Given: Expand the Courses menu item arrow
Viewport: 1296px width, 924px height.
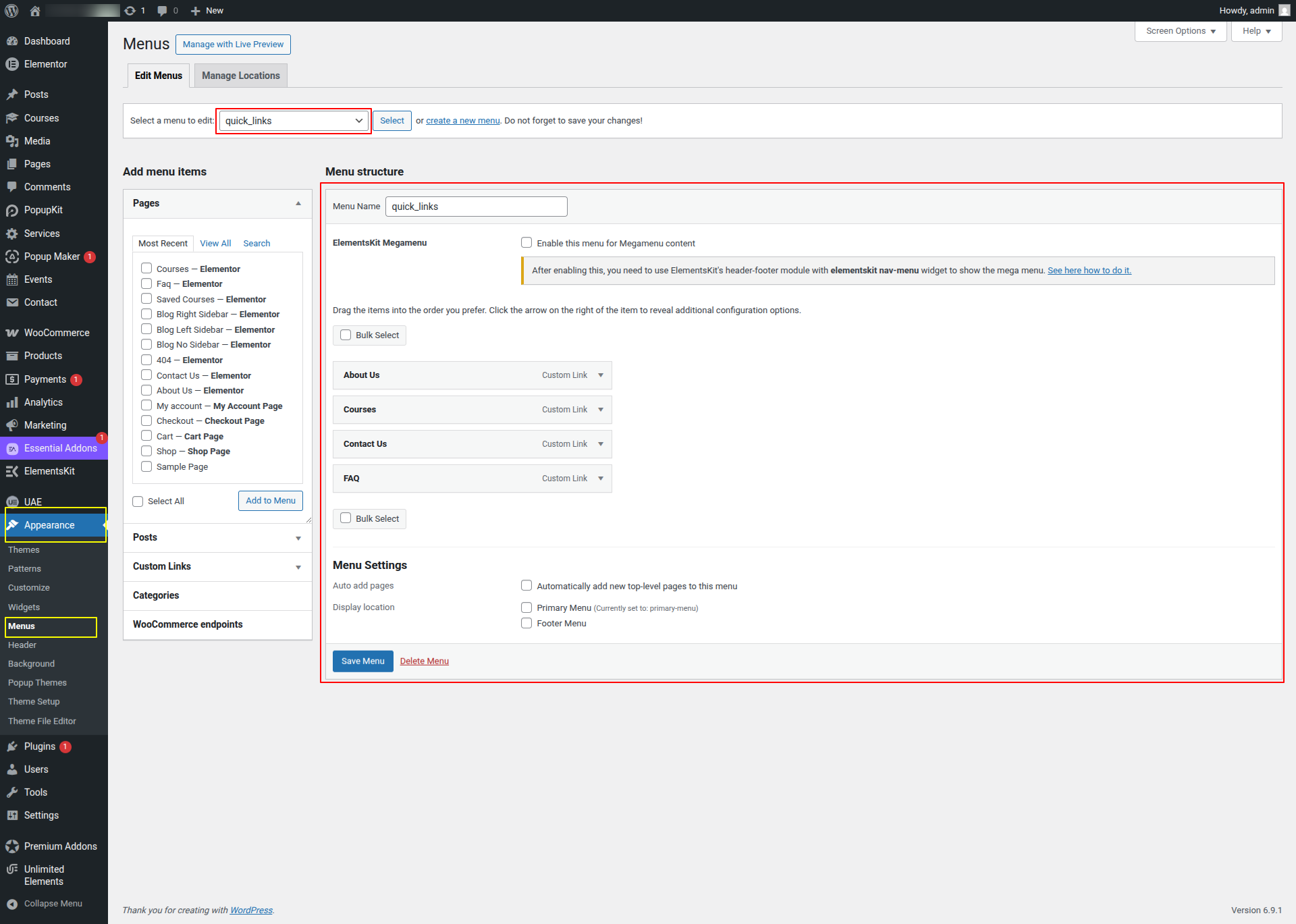Looking at the screenshot, I should click(x=600, y=410).
